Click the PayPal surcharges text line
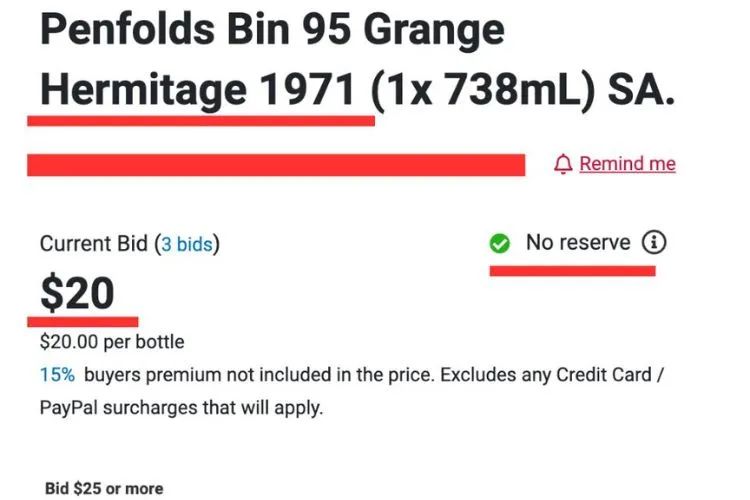 pyautogui.click(x=182, y=408)
